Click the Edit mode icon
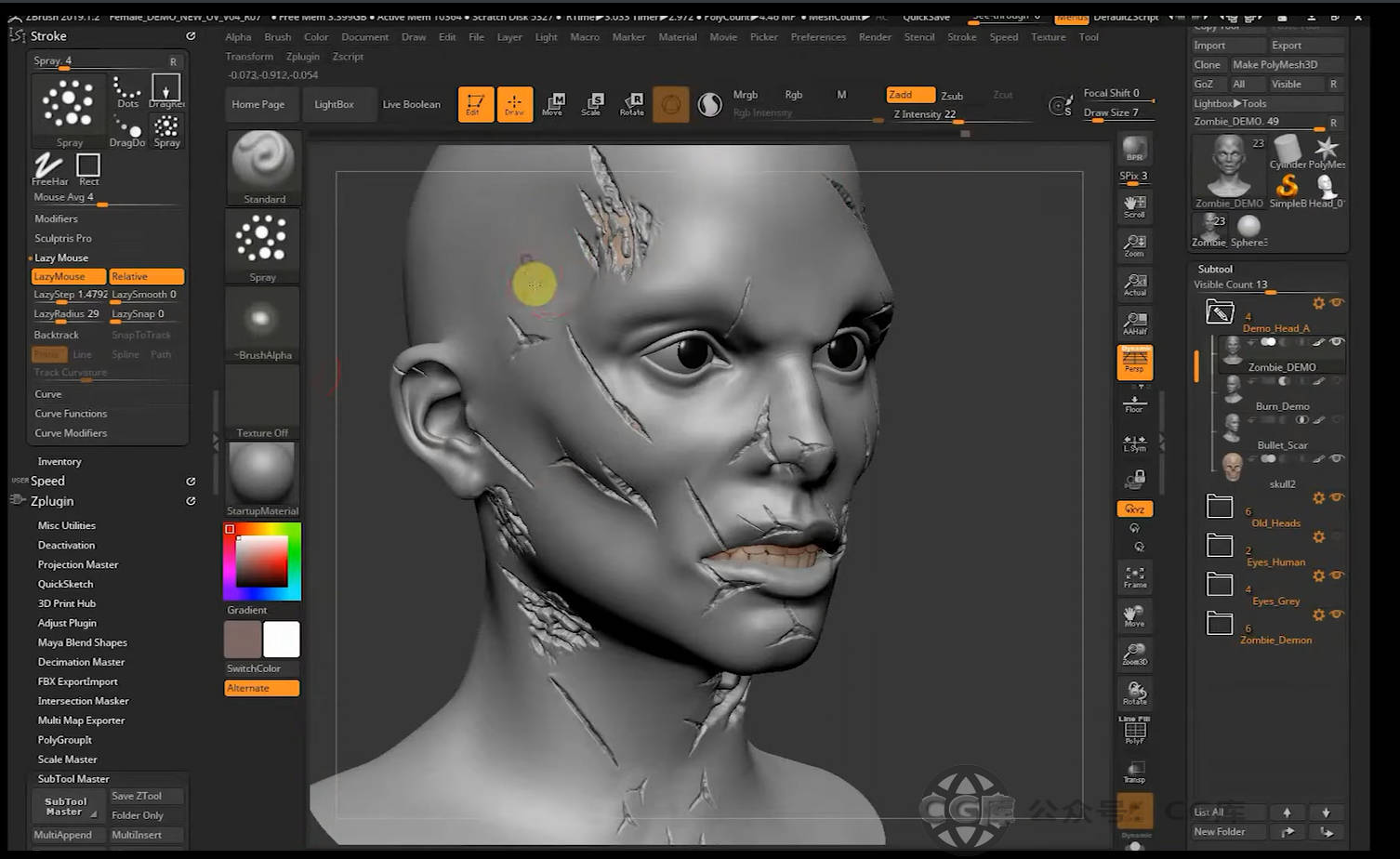The image size is (1400, 859). click(x=475, y=103)
